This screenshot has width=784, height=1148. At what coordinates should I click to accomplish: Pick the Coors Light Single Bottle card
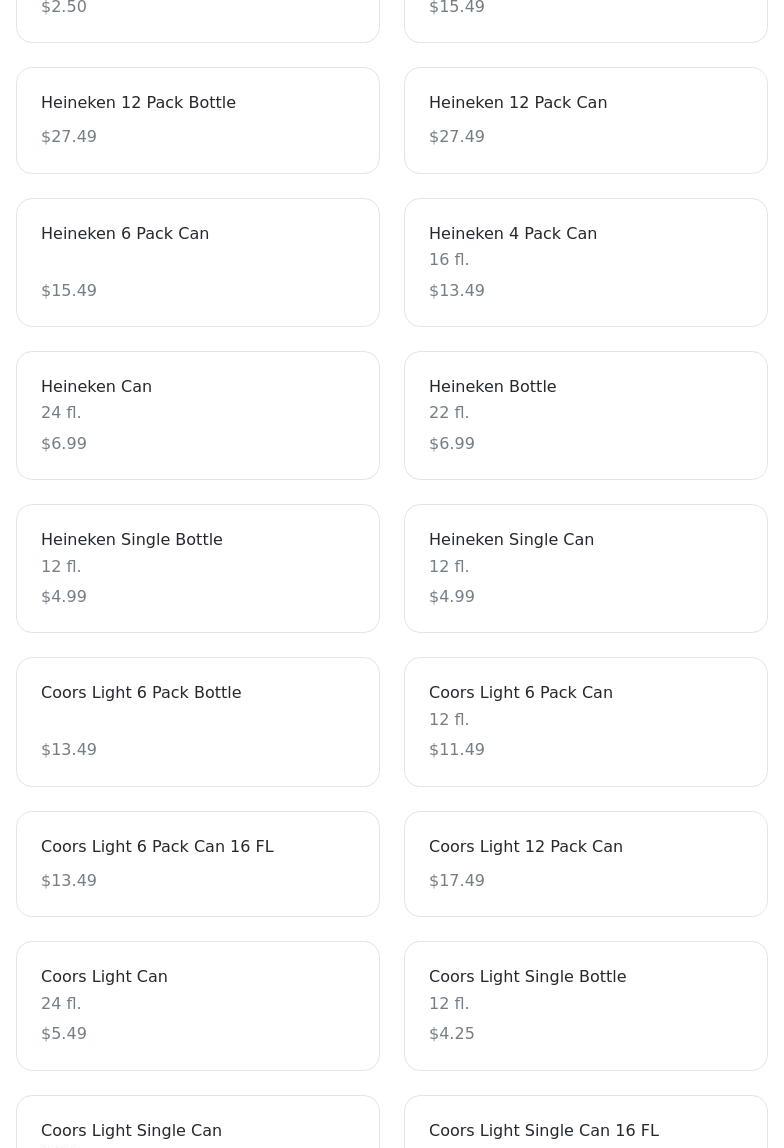pos(586,1005)
